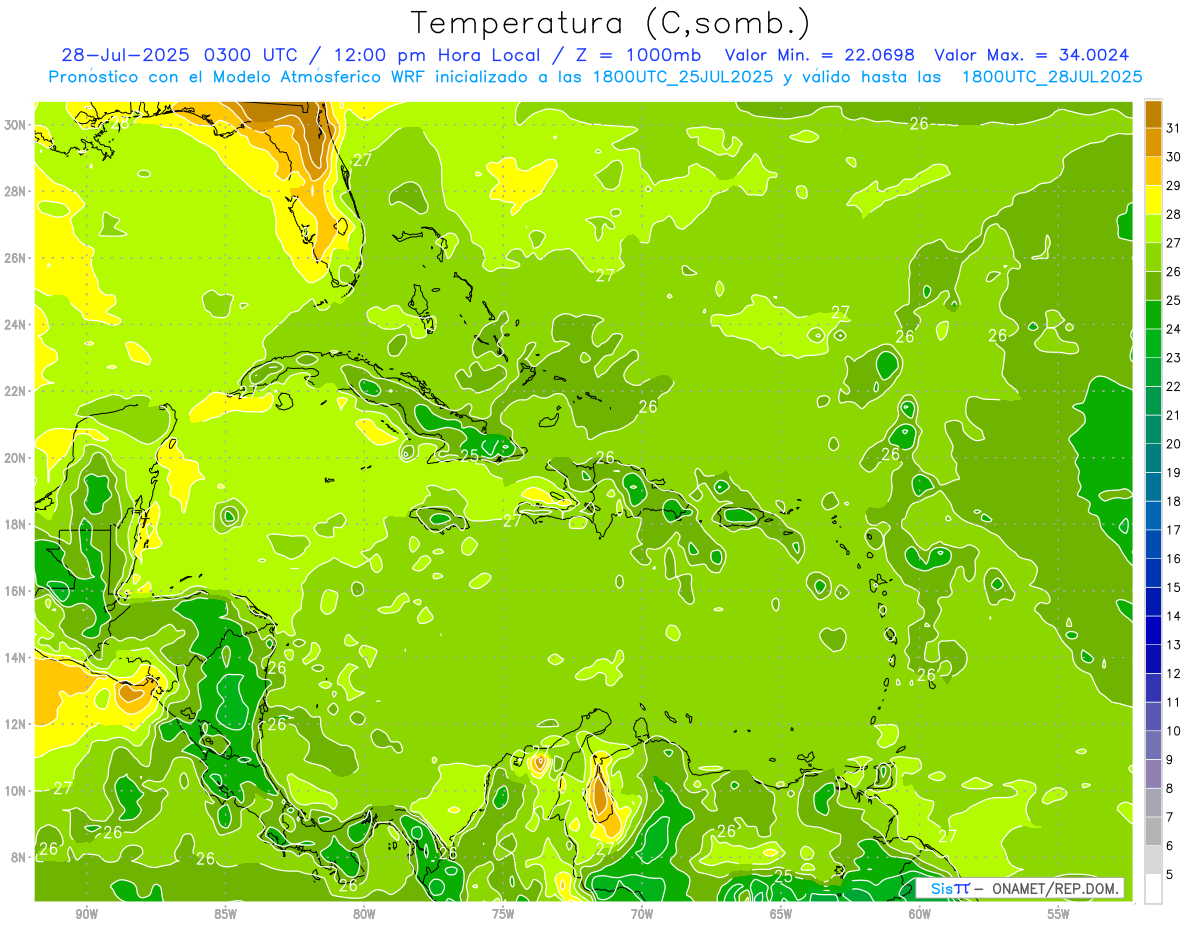
Task: Click the 22N latitude axis label
Action: coord(17,391)
